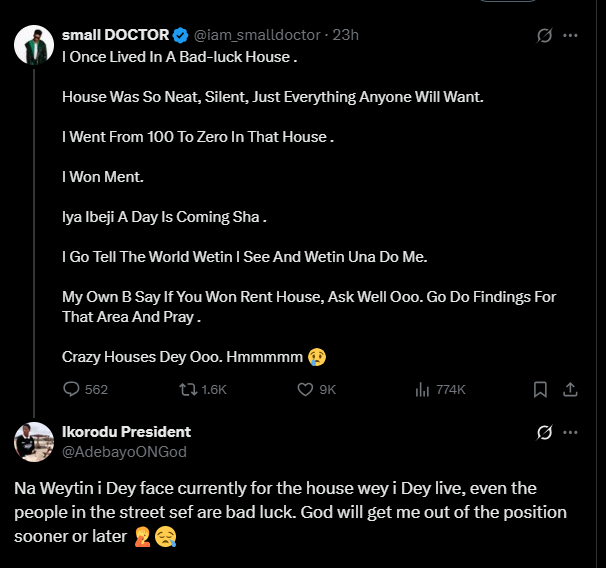
Task: Open the Ikorodu President display name
Action: pos(126,432)
